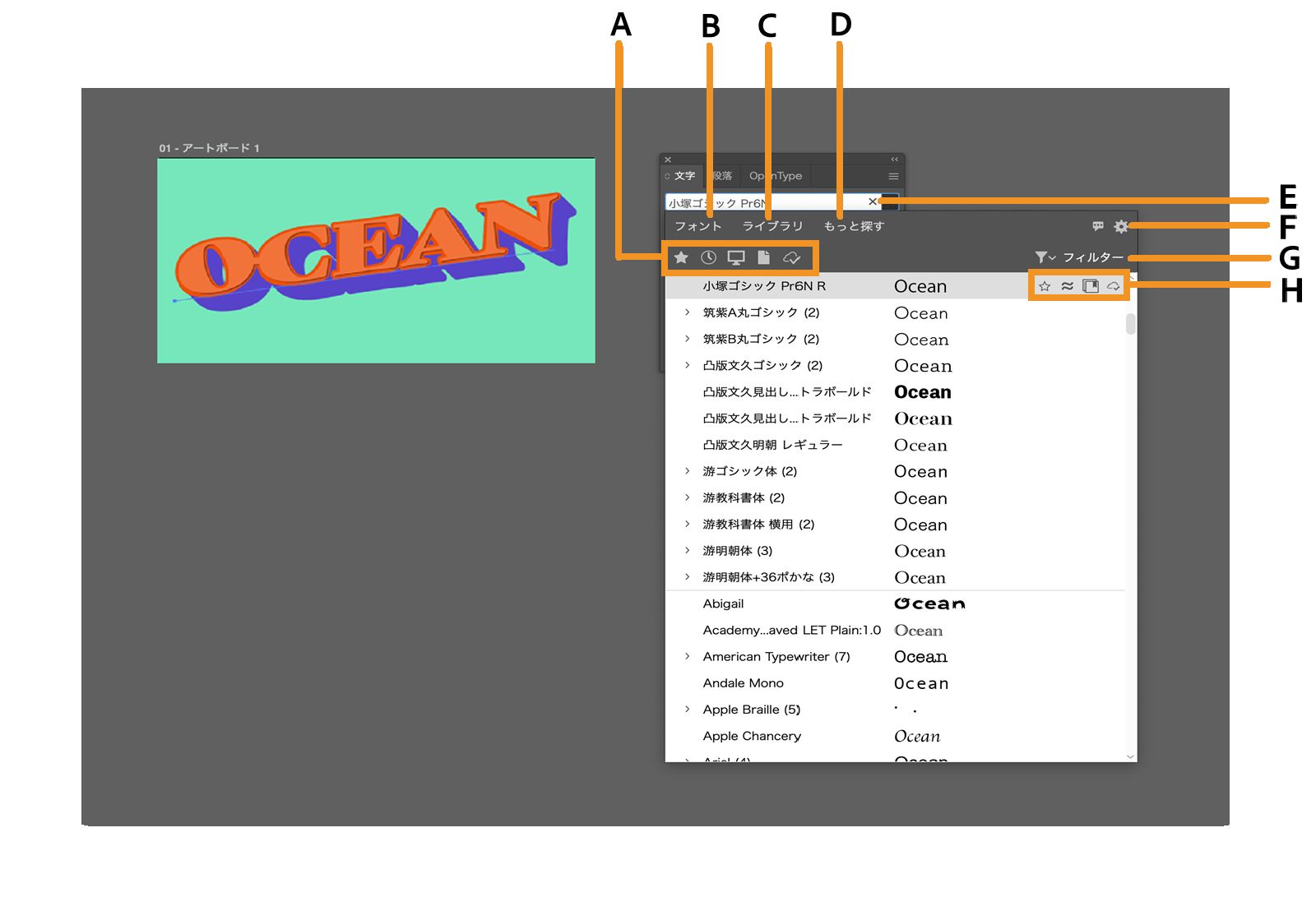
Task: Expand the 筑紫A丸ゴシック font family
Action: (x=688, y=312)
